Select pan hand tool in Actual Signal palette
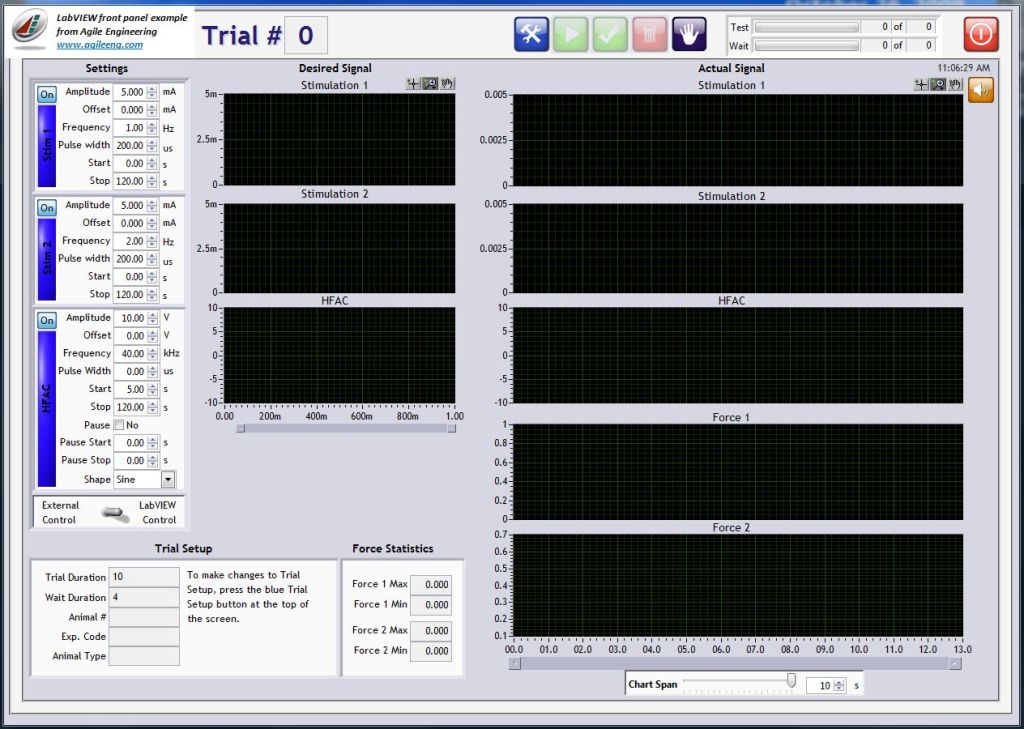 click(953, 85)
